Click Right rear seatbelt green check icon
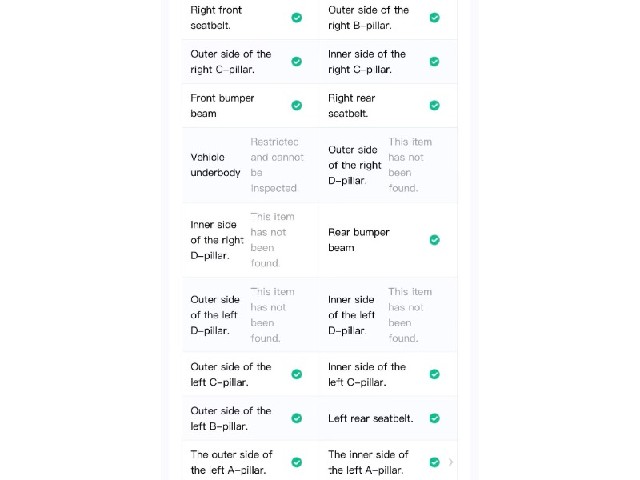The height and width of the screenshot is (480, 640). coord(435,105)
